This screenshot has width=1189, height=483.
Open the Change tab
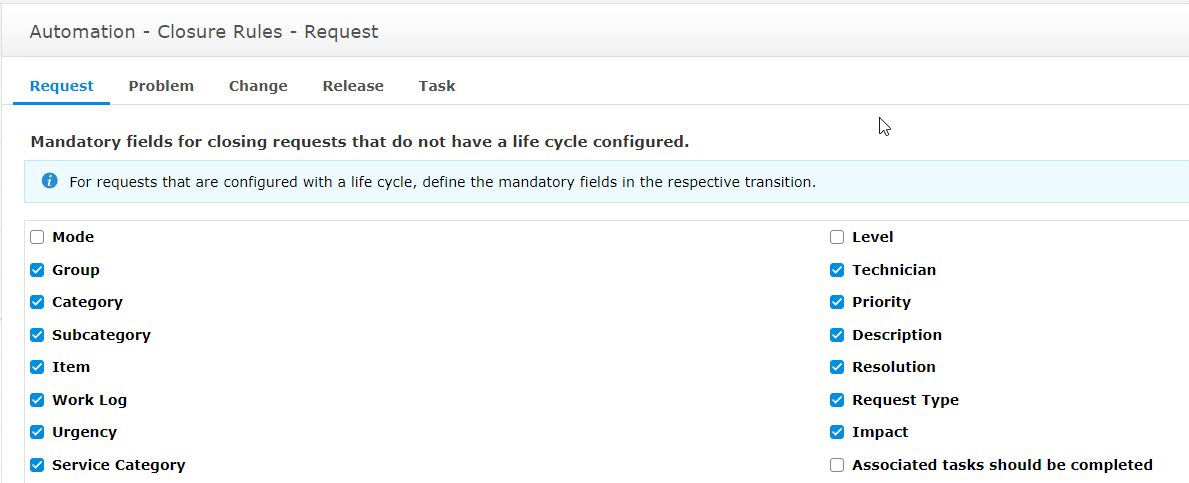[x=258, y=86]
